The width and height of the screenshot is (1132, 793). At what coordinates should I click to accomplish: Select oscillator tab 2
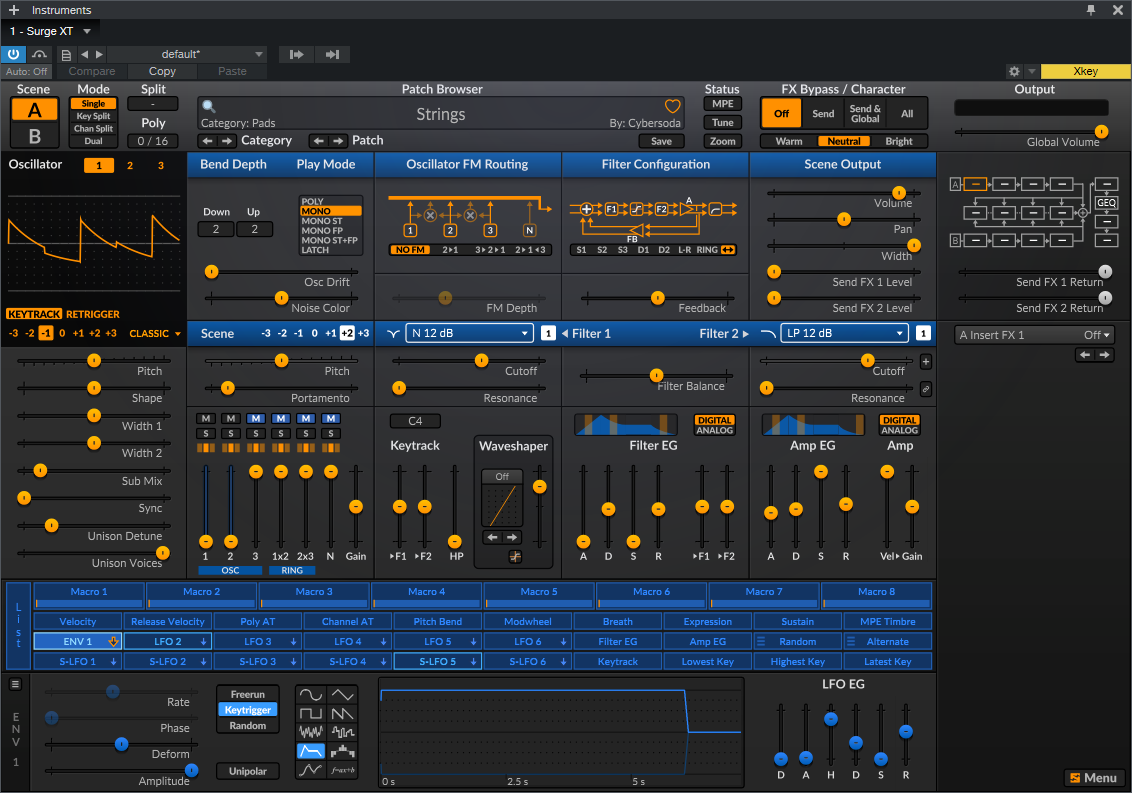coord(130,166)
